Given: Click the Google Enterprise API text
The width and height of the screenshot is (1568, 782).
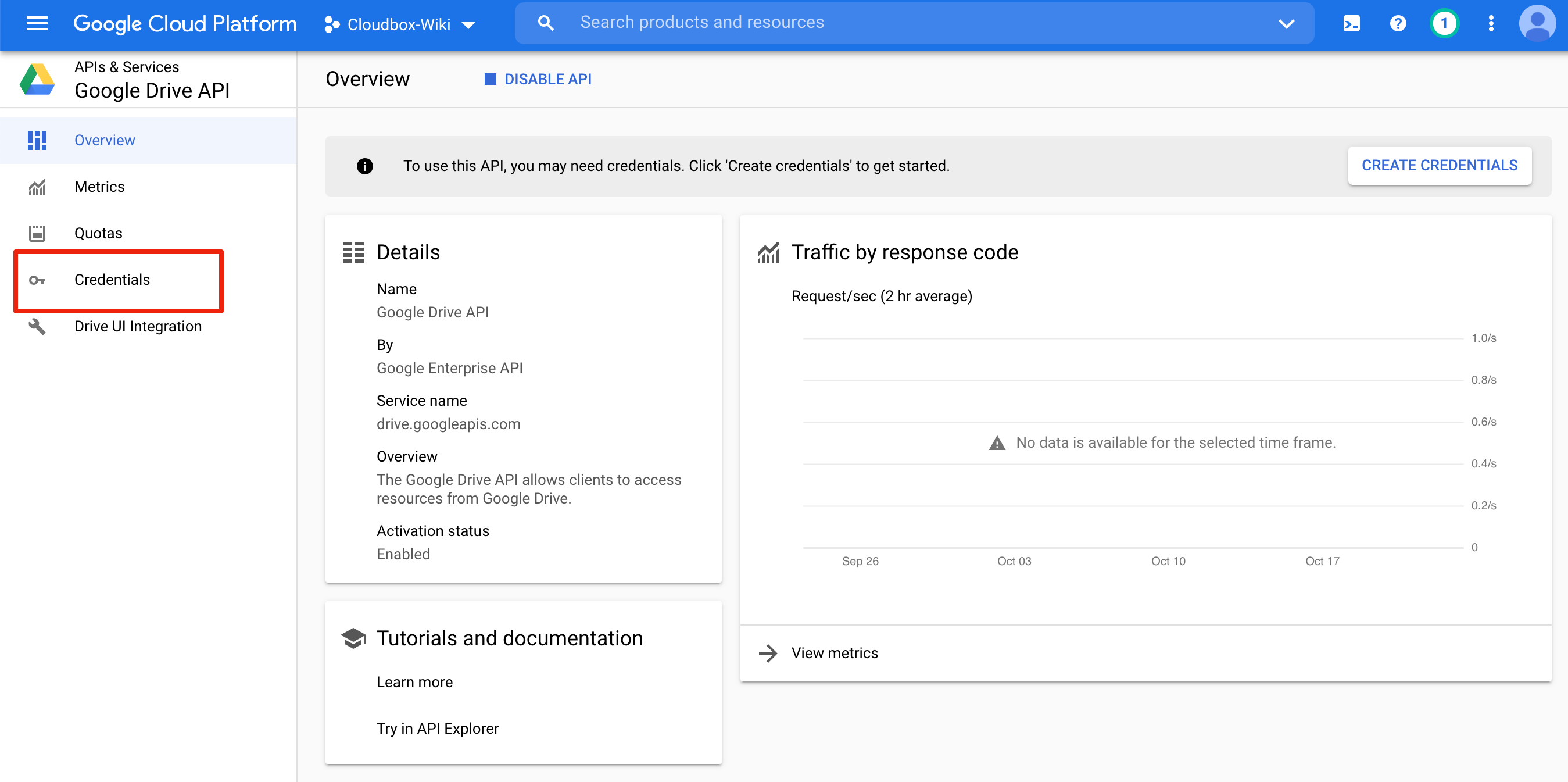Looking at the screenshot, I should pos(450,369).
